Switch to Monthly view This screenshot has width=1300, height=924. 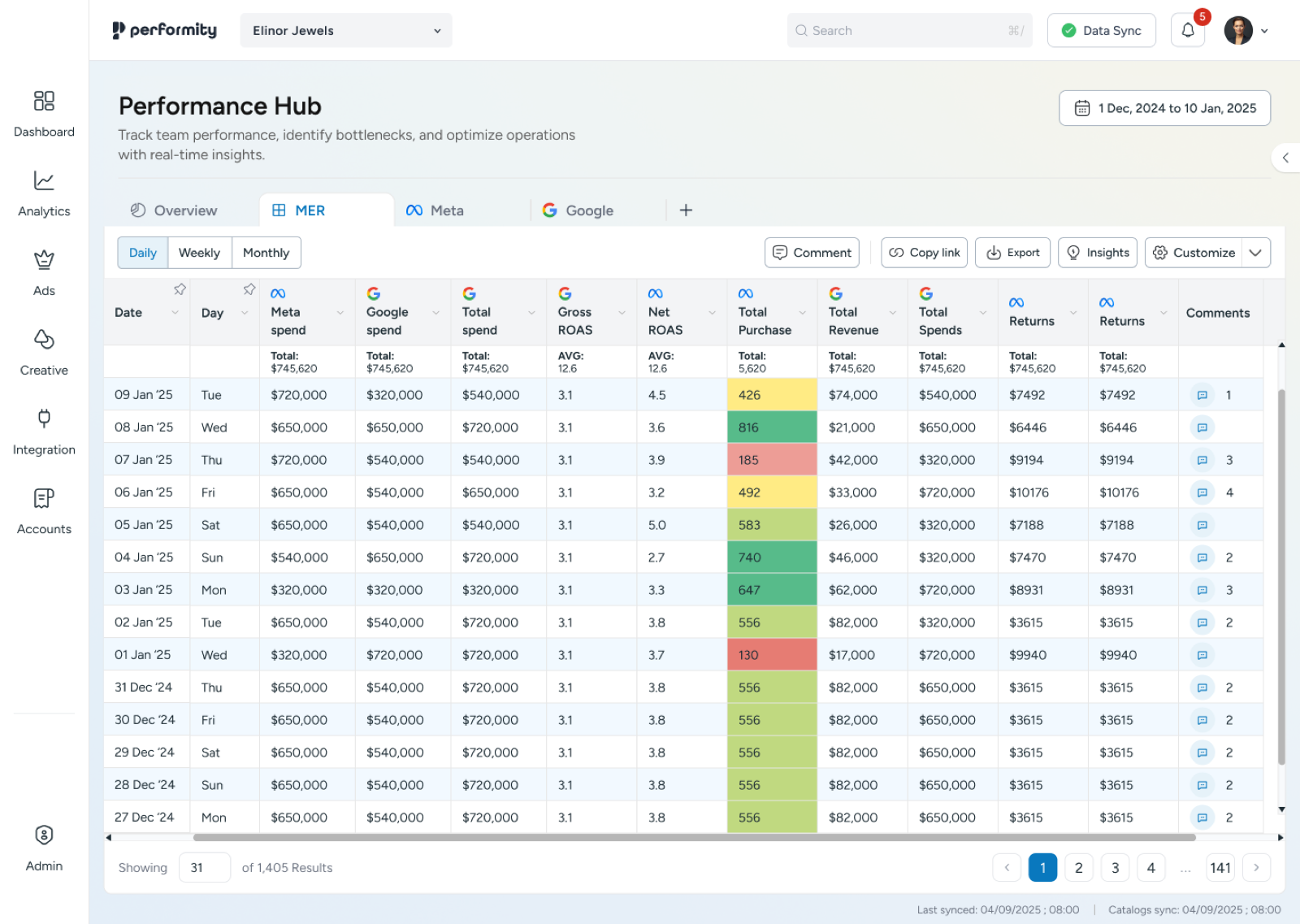[x=266, y=253]
